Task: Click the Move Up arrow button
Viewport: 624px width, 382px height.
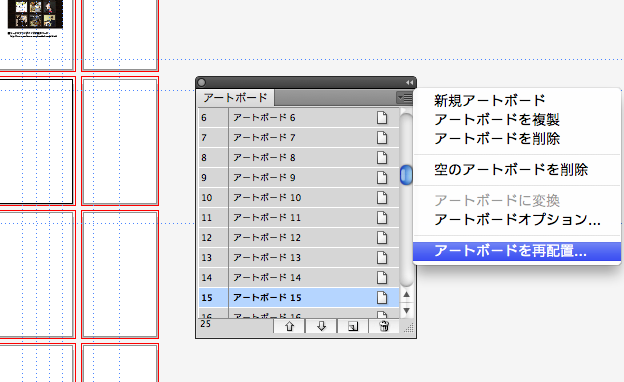Action: tap(289, 326)
